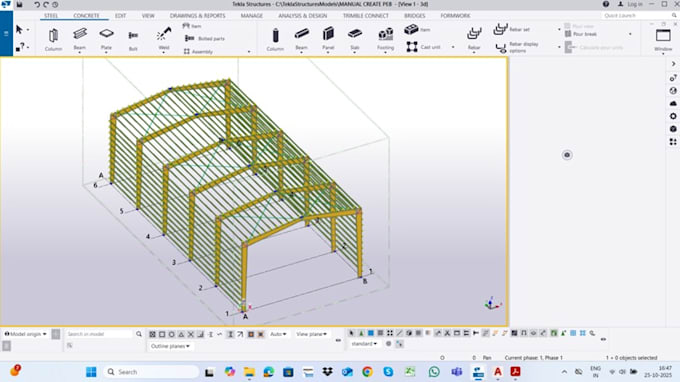This screenshot has height=382, width=680.
Task: Click the Cast unit command
Action: 424,47
